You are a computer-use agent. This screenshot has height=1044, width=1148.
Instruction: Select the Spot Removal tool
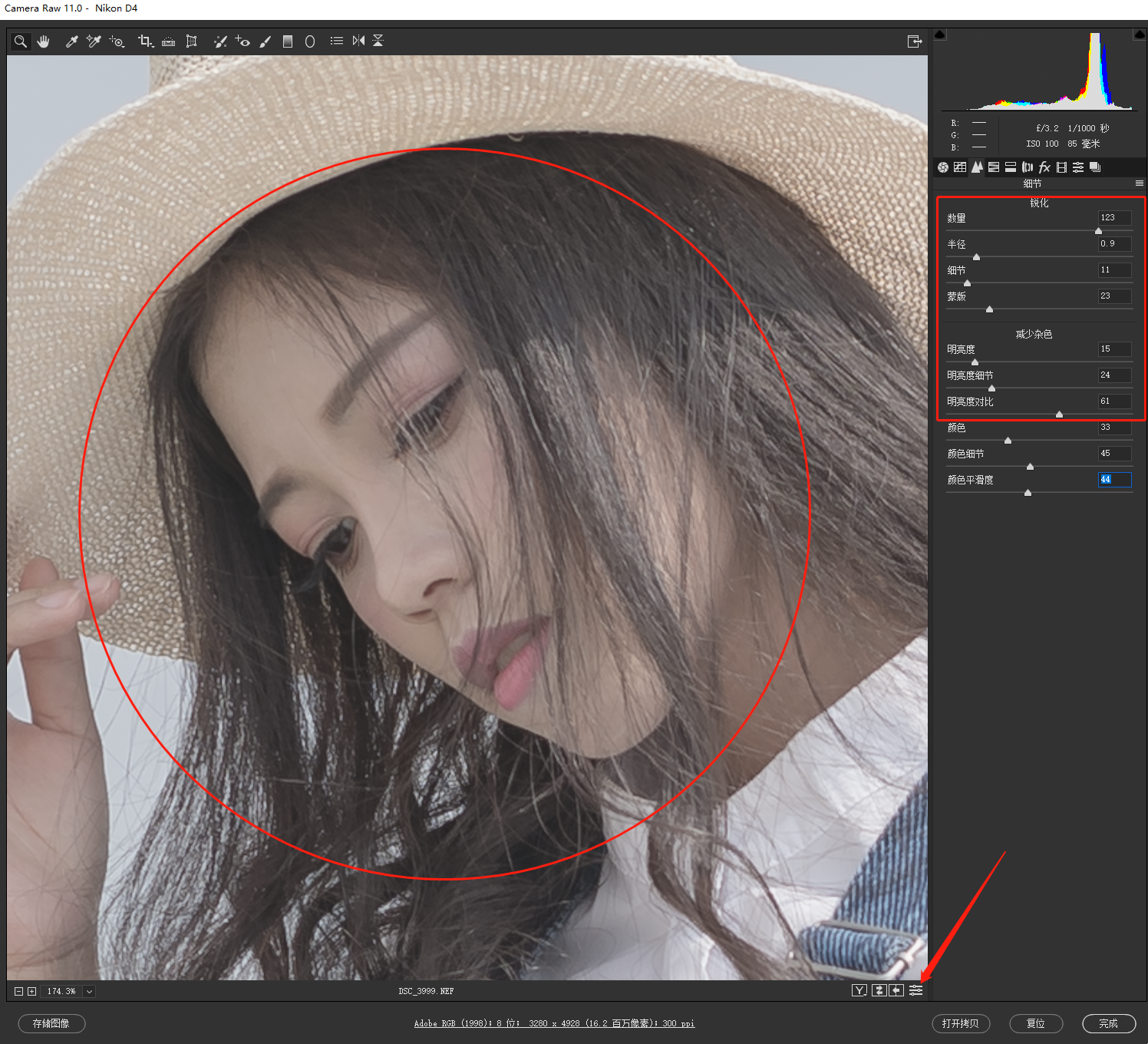(x=219, y=41)
